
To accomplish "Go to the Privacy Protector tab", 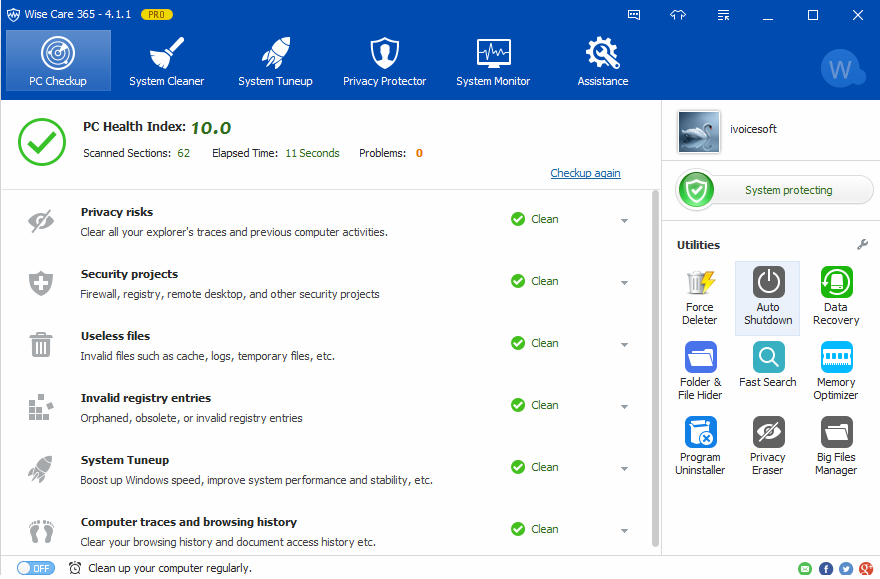I will 384,61.
